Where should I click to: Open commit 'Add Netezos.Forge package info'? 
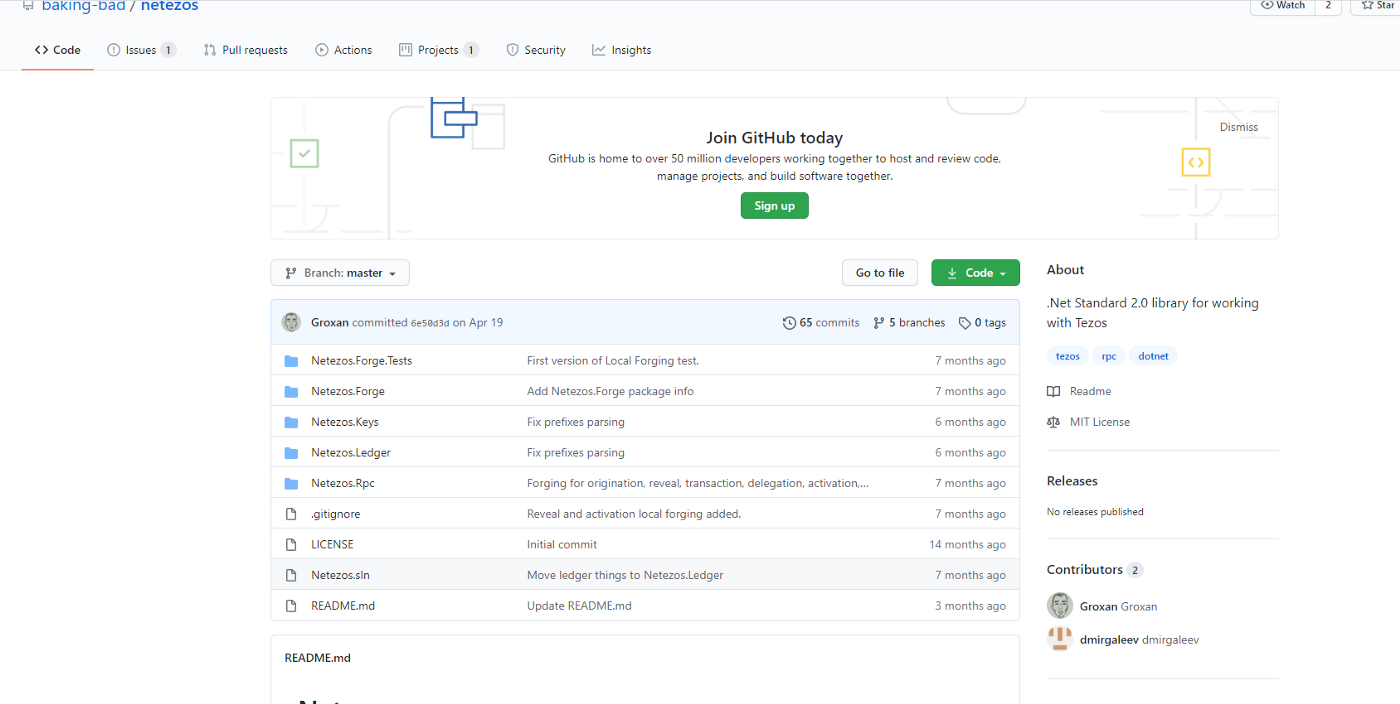610,391
